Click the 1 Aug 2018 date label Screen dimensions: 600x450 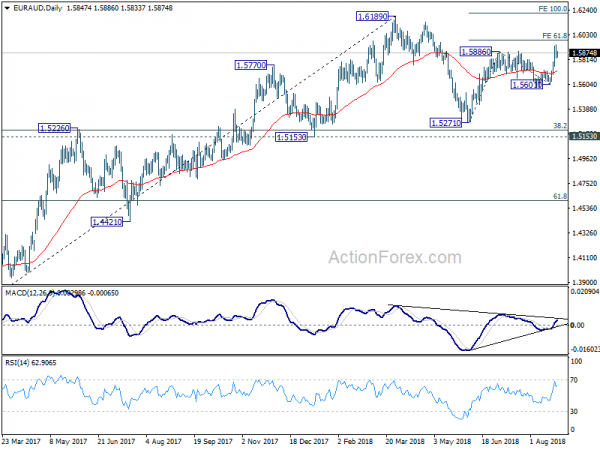(548, 442)
